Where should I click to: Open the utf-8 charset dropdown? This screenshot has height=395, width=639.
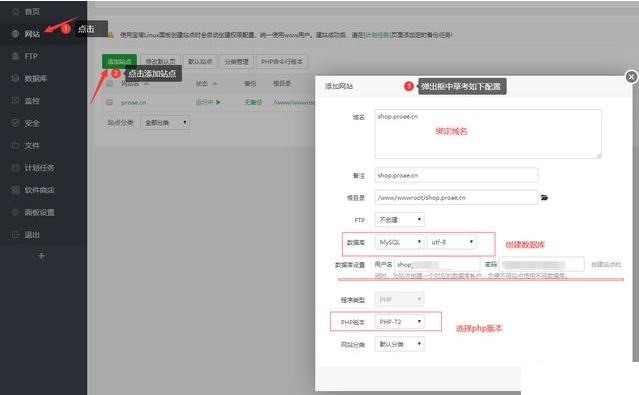(452, 242)
